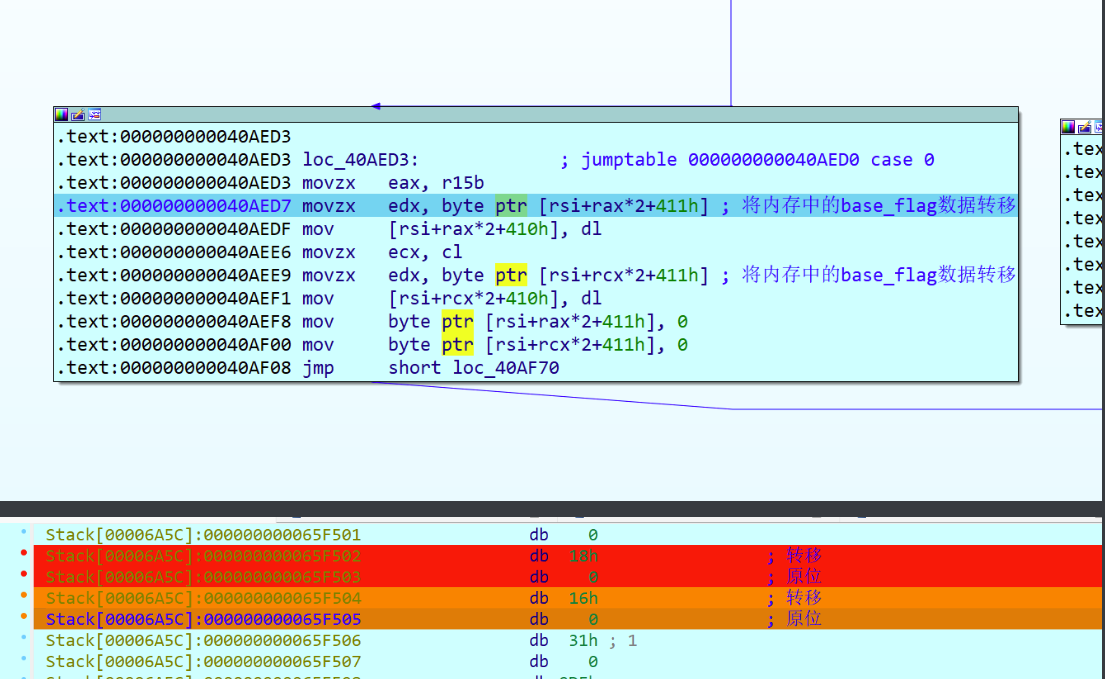Follow the loc_40AF70 jump target link

coord(505,368)
